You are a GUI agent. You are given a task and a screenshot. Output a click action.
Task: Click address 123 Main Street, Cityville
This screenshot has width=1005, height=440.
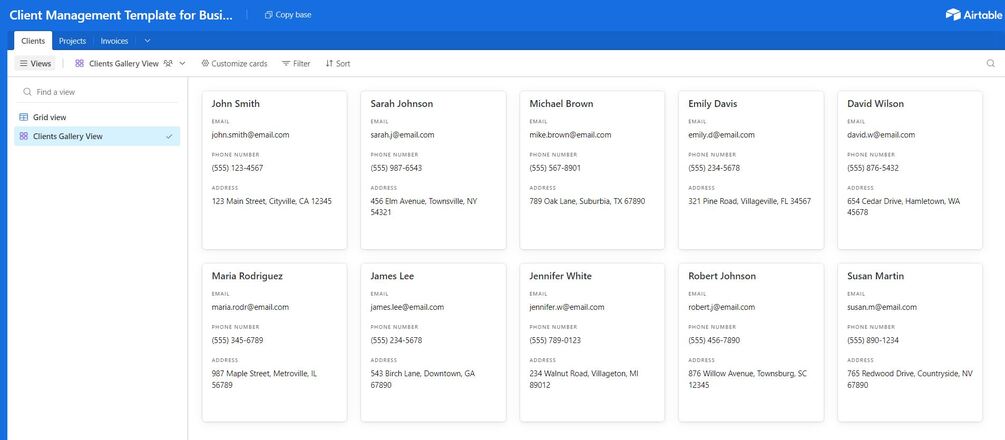coord(272,201)
